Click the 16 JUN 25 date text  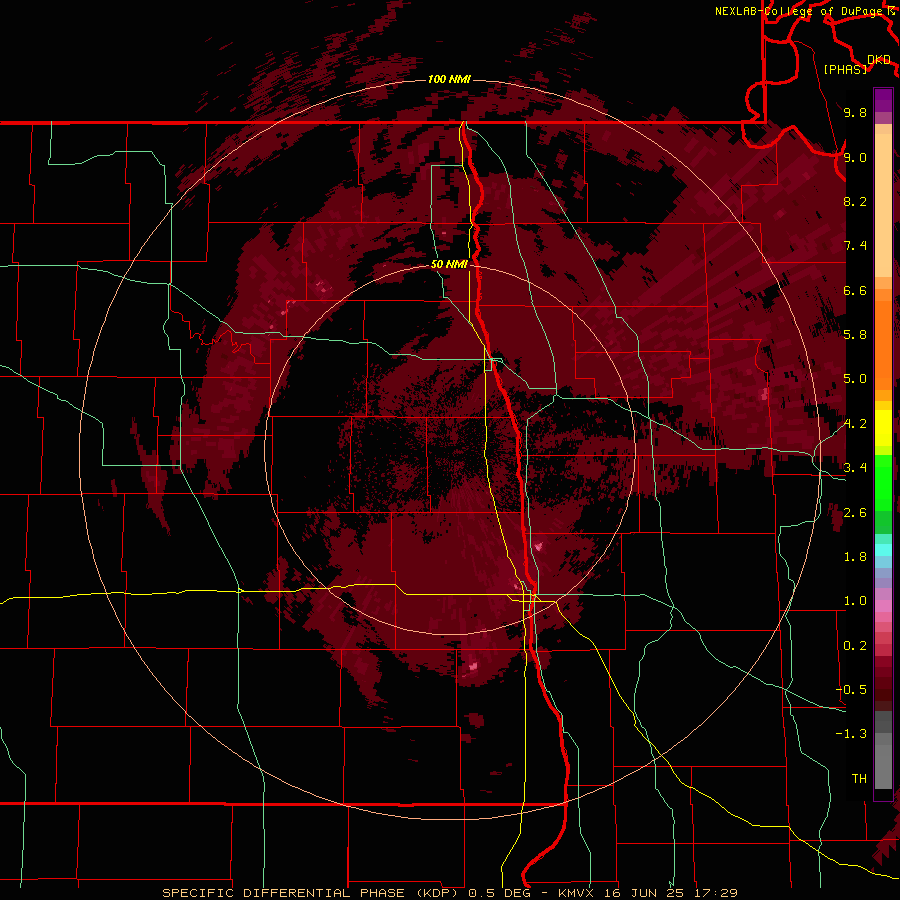point(646,893)
